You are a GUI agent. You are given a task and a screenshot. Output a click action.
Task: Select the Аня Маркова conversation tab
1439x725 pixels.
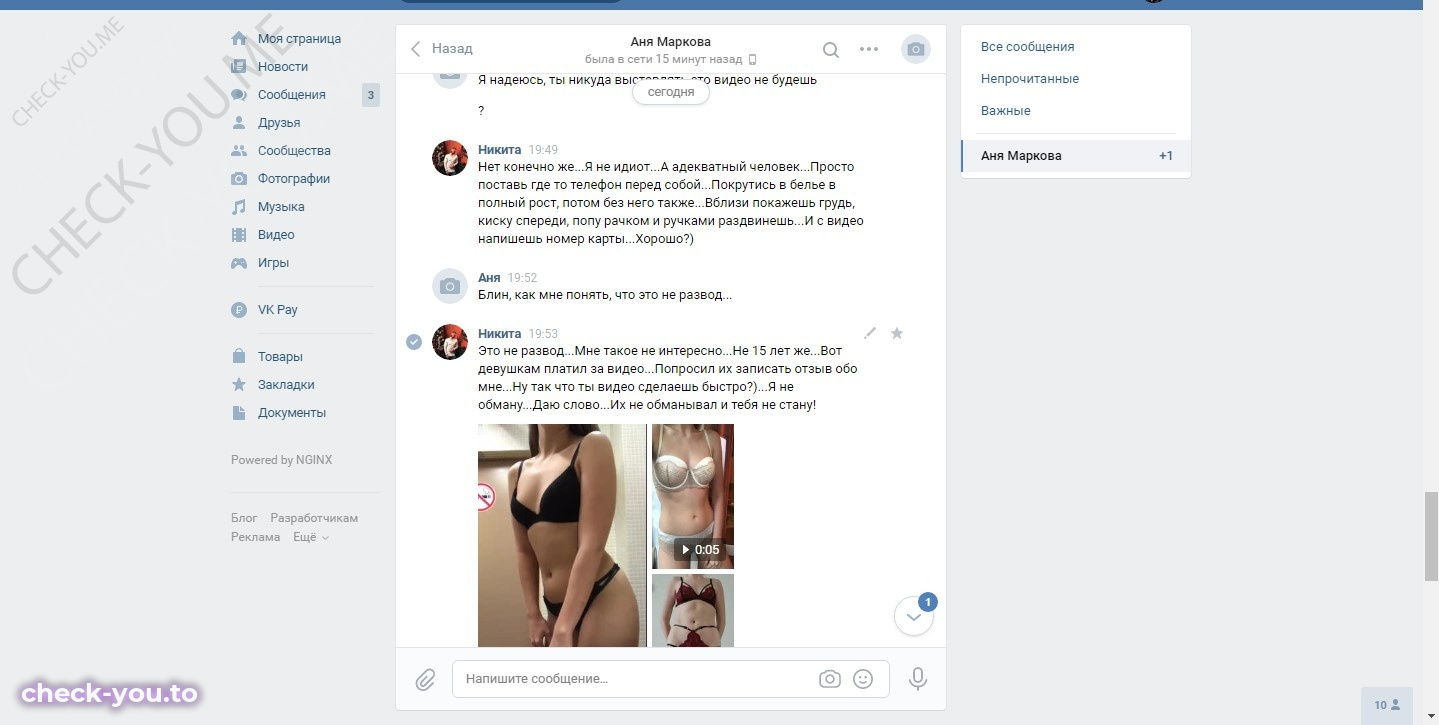tap(1076, 156)
